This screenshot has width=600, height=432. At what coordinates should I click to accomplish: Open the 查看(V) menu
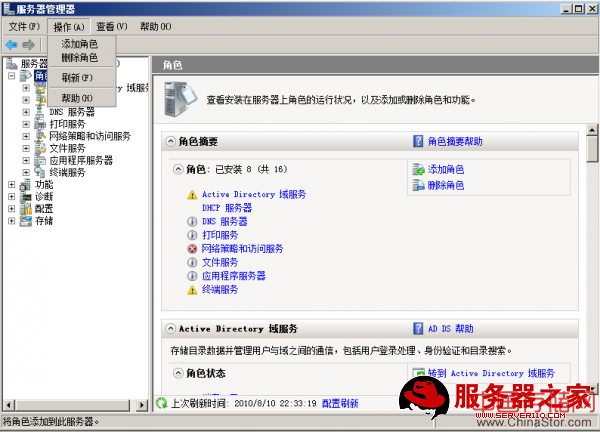tap(111, 26)
